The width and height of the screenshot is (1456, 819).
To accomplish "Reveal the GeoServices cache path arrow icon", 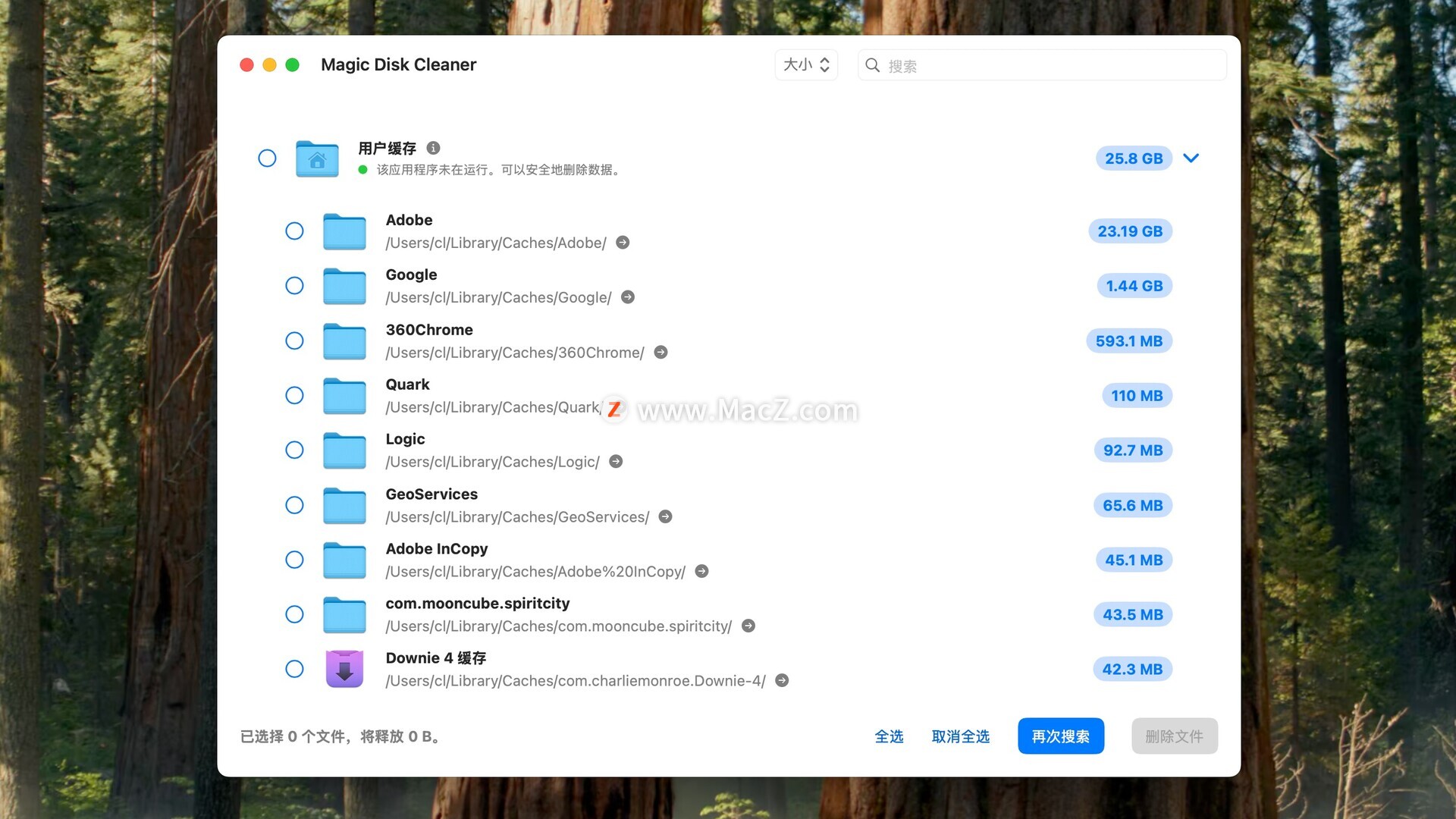I will (x=665, y=516).
